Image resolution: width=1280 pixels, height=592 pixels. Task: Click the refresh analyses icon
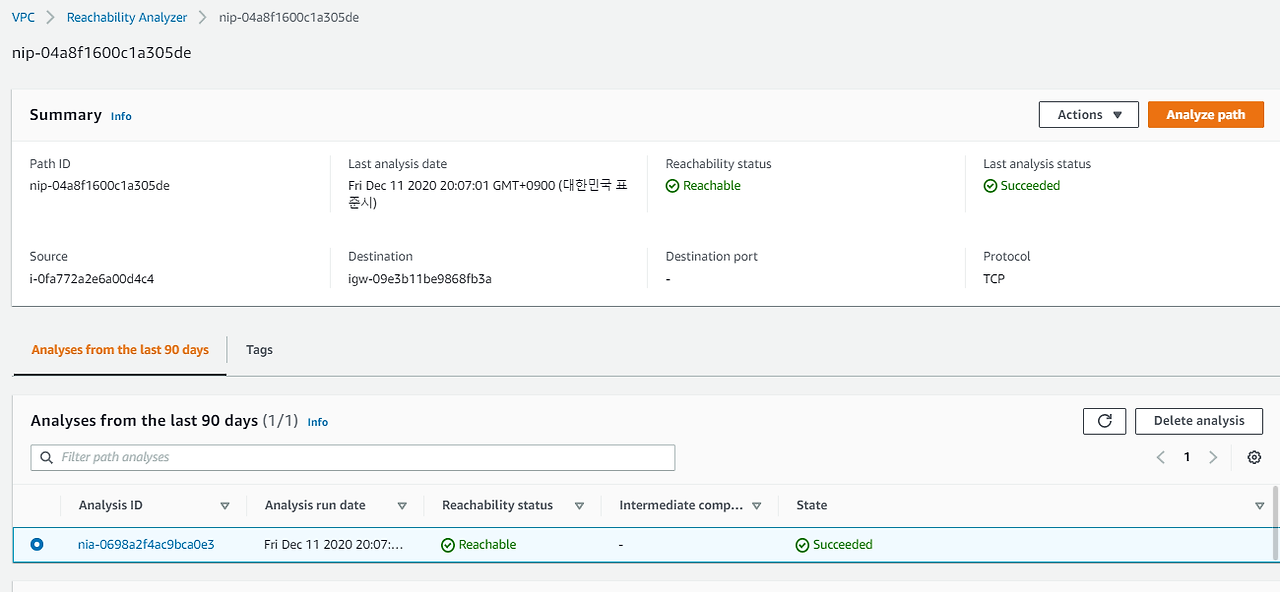(1104, 421)
